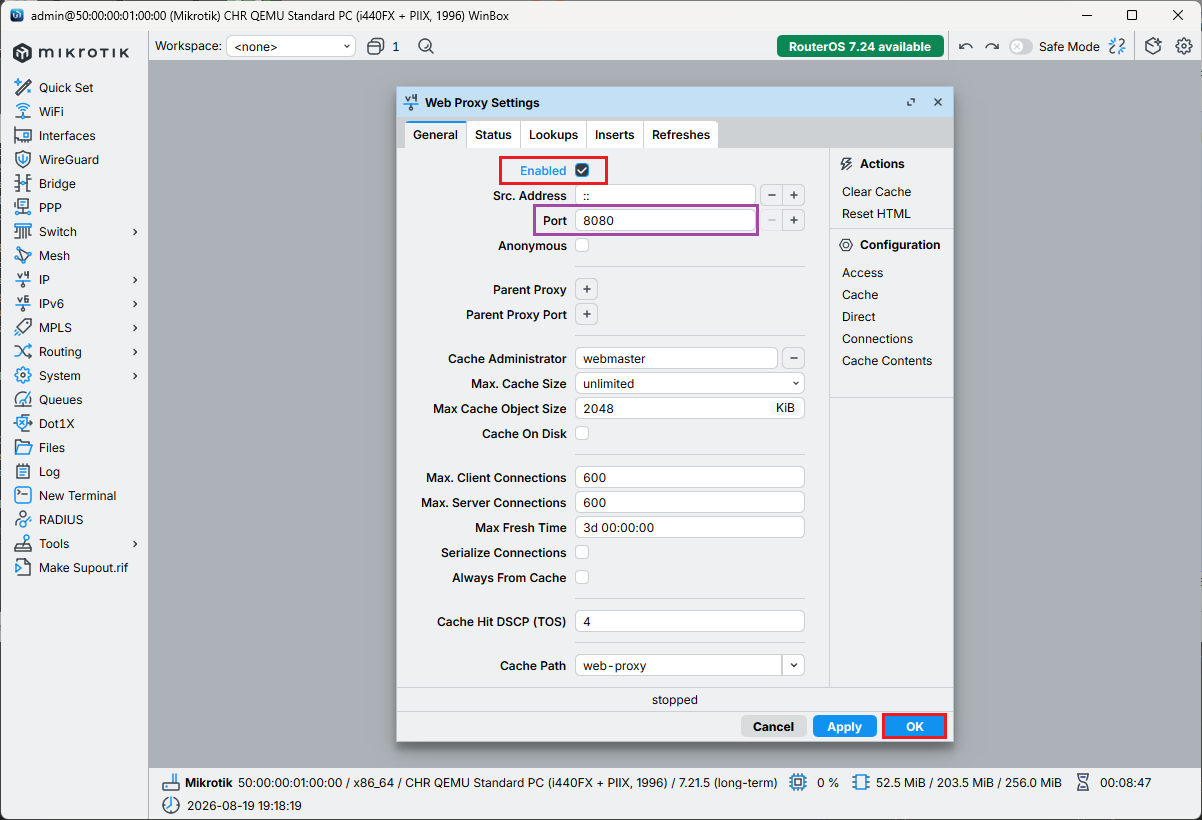Click the uptime hourglass icon in status bar
Screen dimensions: 1202x820
click(x=1082, y=782)
